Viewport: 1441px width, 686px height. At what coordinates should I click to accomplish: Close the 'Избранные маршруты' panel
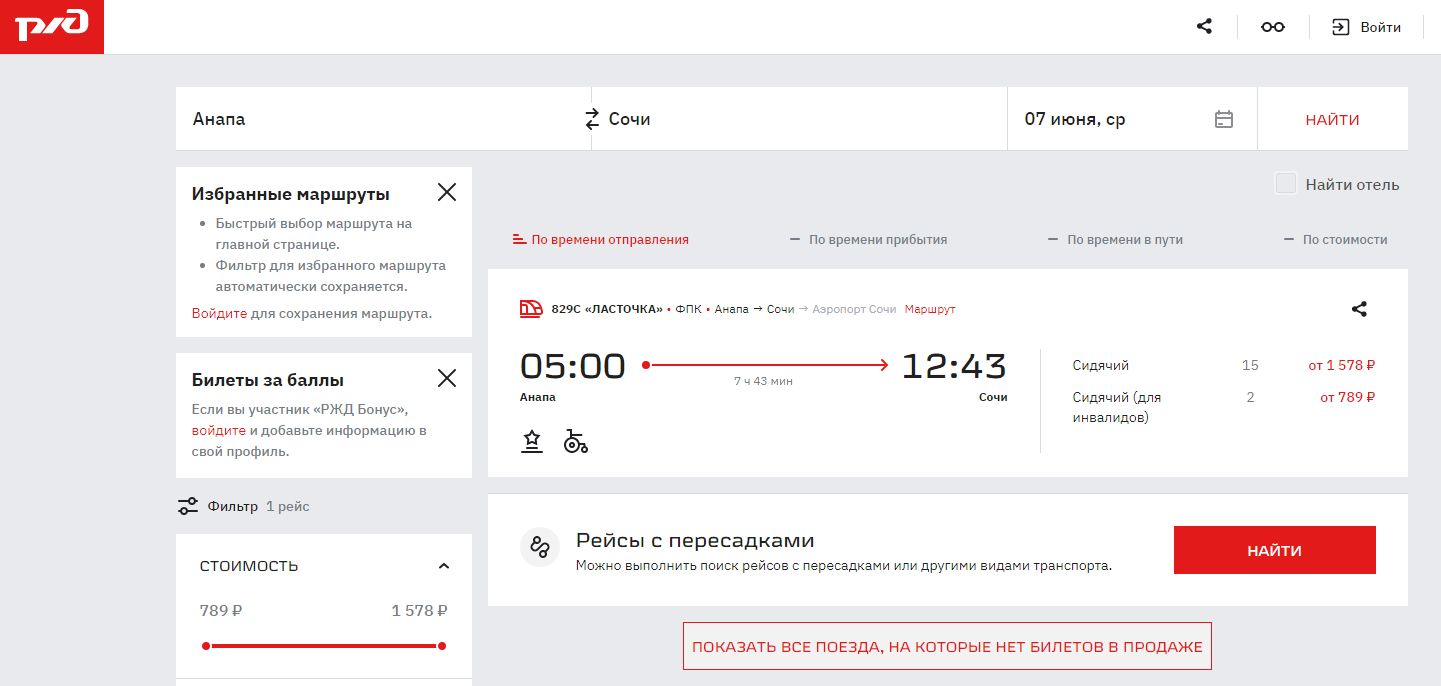tap(446, 193)
